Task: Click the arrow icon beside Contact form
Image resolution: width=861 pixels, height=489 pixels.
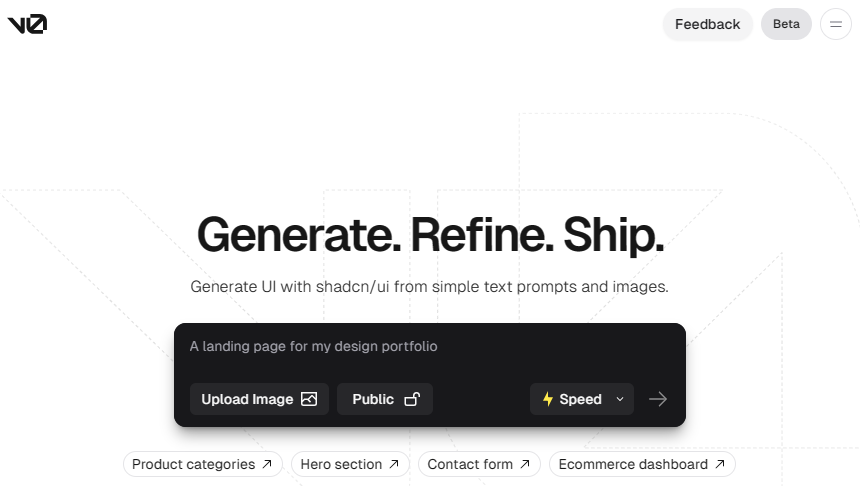Action: pyautogui.click(x=525, y=464)
